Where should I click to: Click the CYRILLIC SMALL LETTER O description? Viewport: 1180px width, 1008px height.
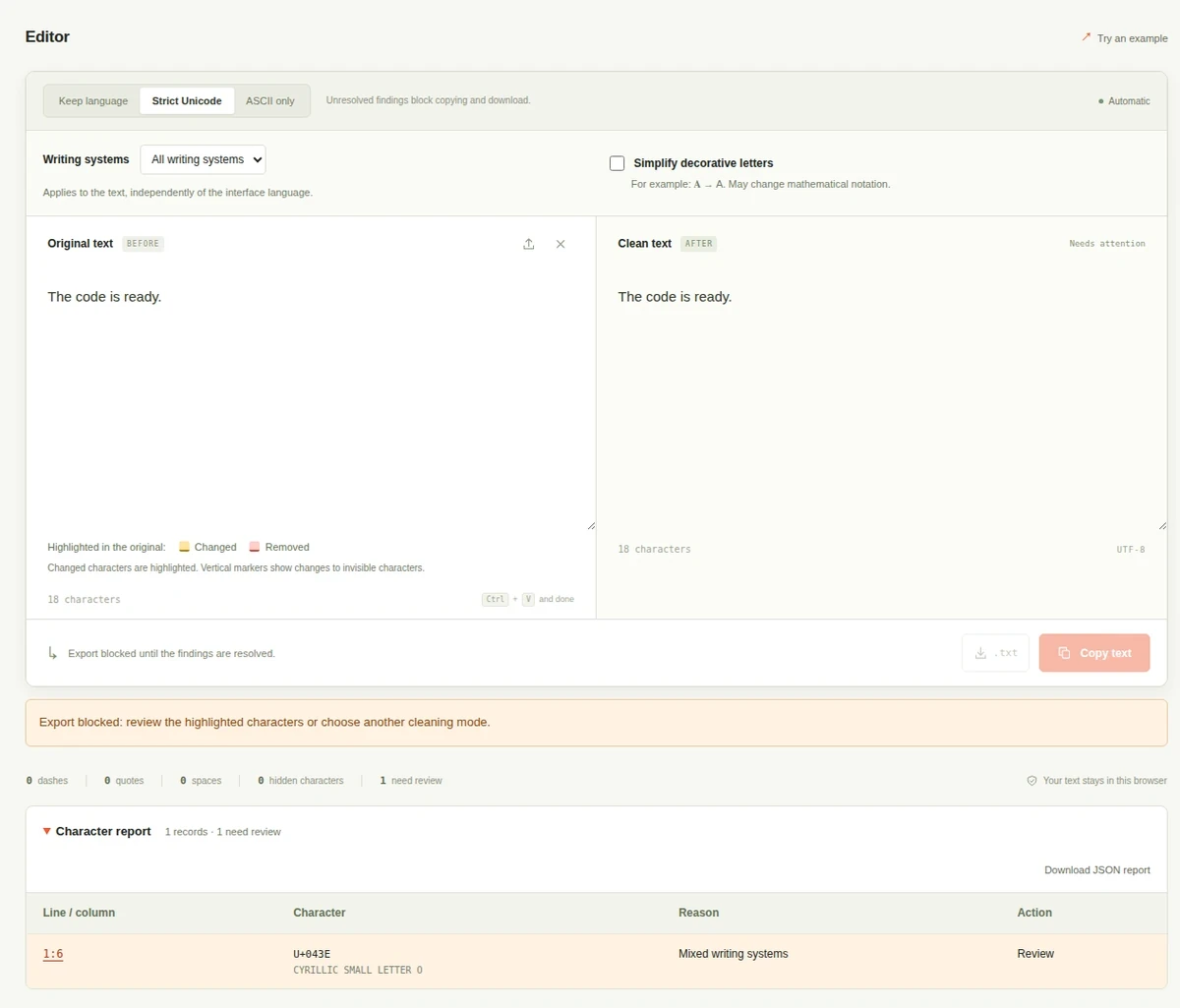coord(358,971)
